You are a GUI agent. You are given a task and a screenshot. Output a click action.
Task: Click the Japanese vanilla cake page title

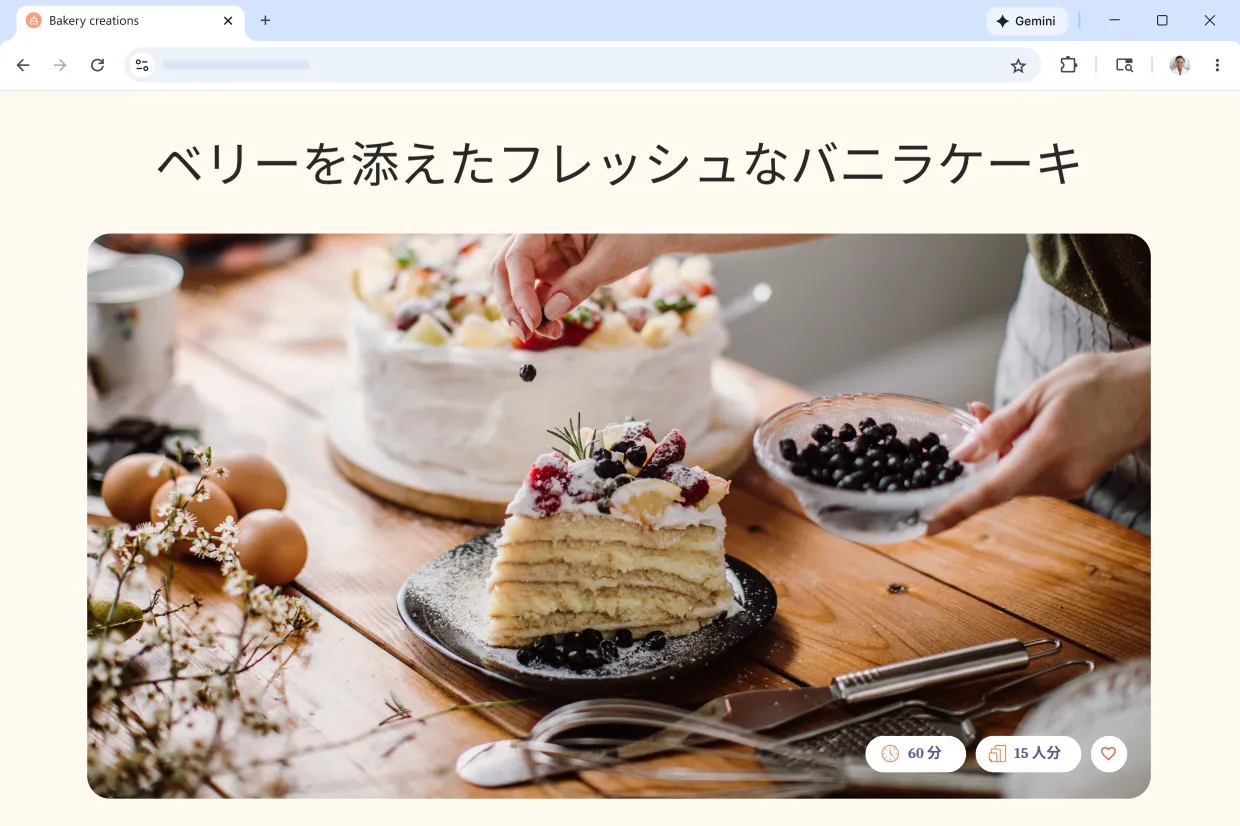click(620, 163)
